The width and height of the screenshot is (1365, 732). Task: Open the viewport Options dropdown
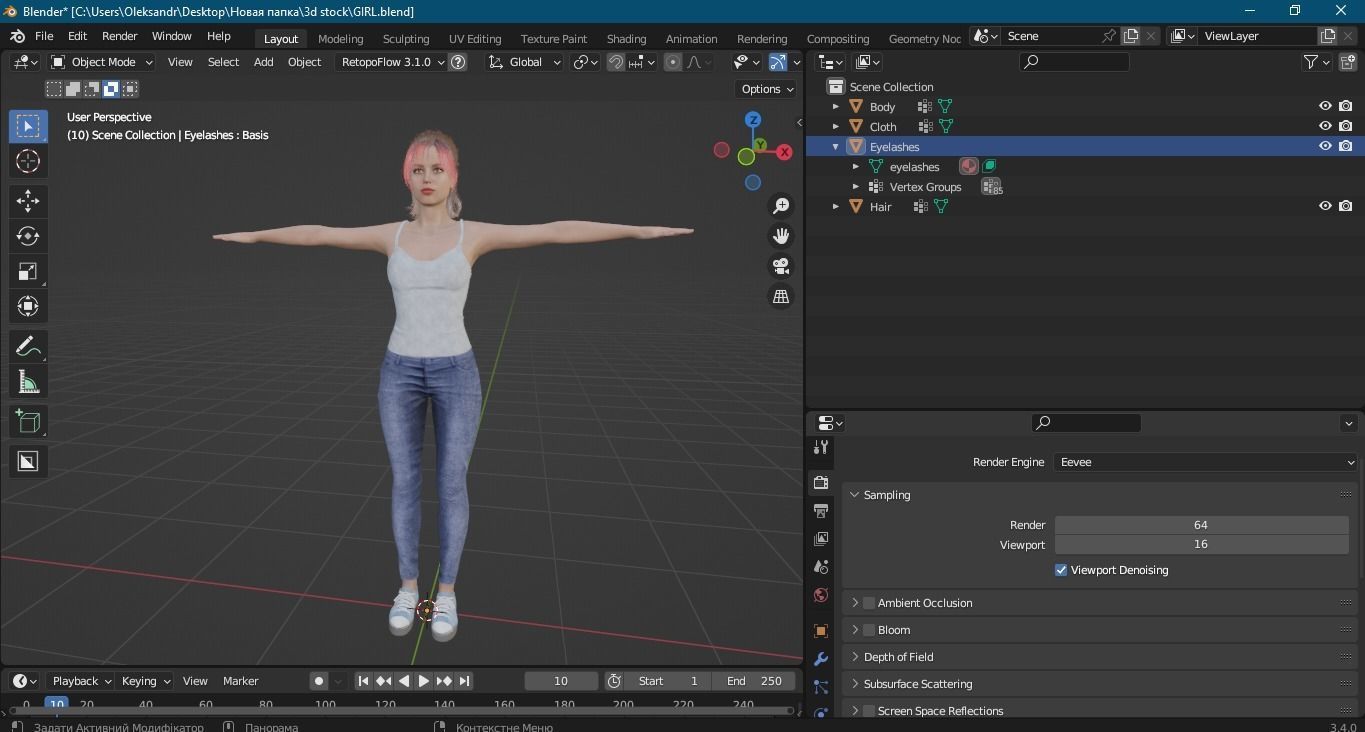767,89
